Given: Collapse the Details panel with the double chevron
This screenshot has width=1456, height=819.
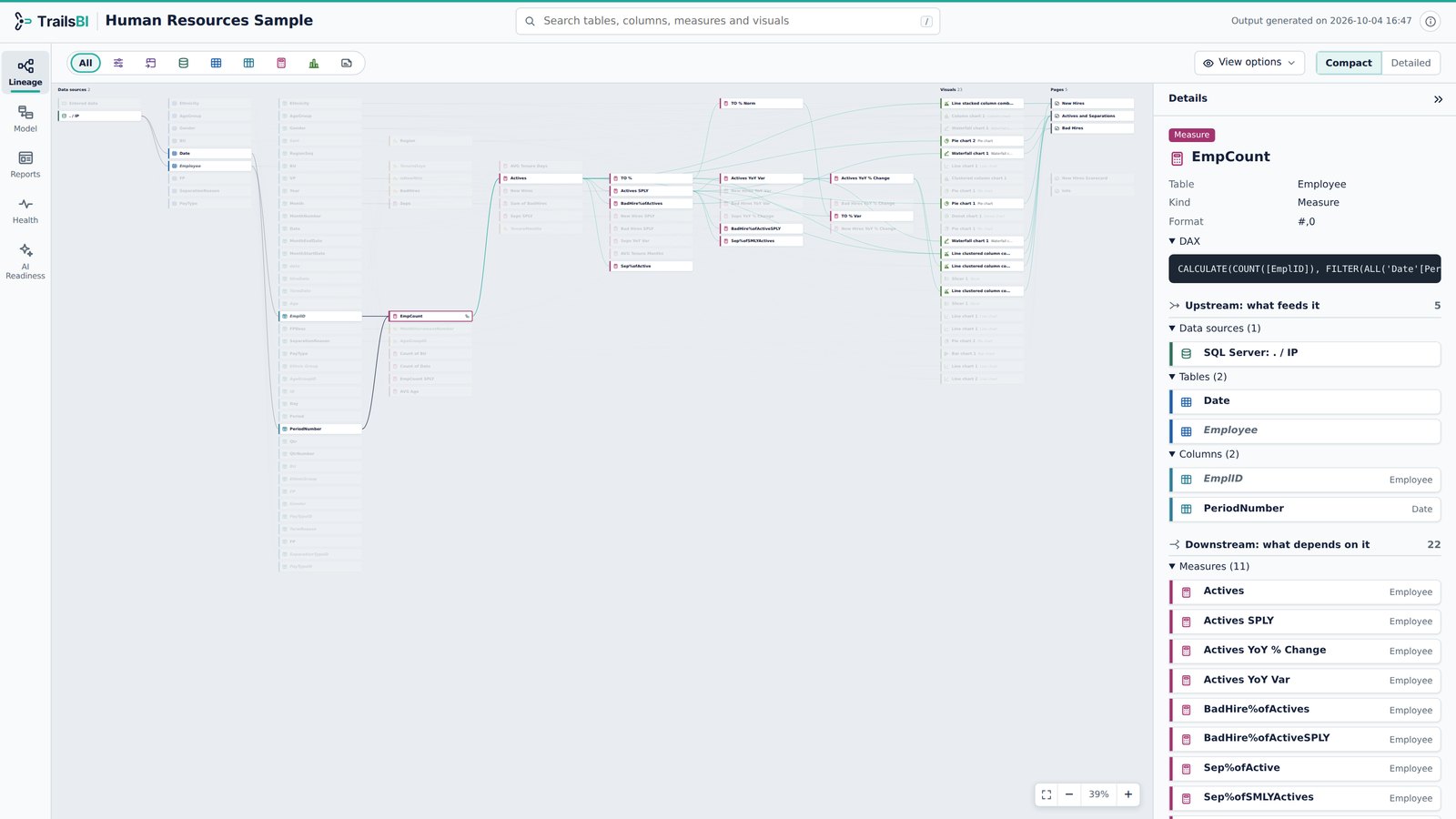Looking at the screenshot, I should 1438,99.
